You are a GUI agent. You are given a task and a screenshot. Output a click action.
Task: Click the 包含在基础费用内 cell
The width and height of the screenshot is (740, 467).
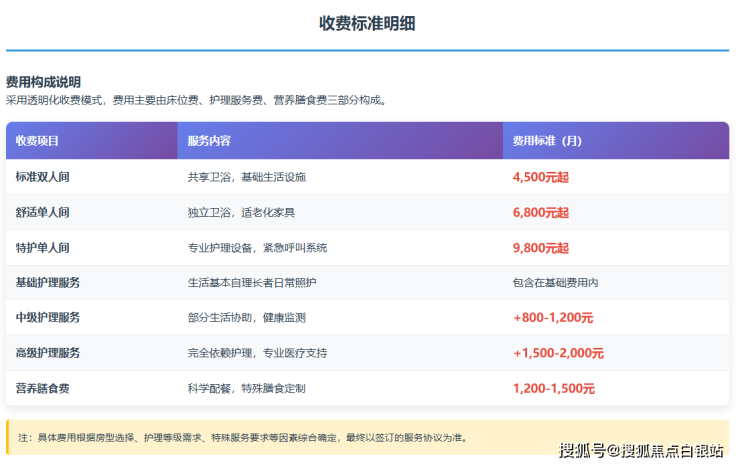coord(555,283)
